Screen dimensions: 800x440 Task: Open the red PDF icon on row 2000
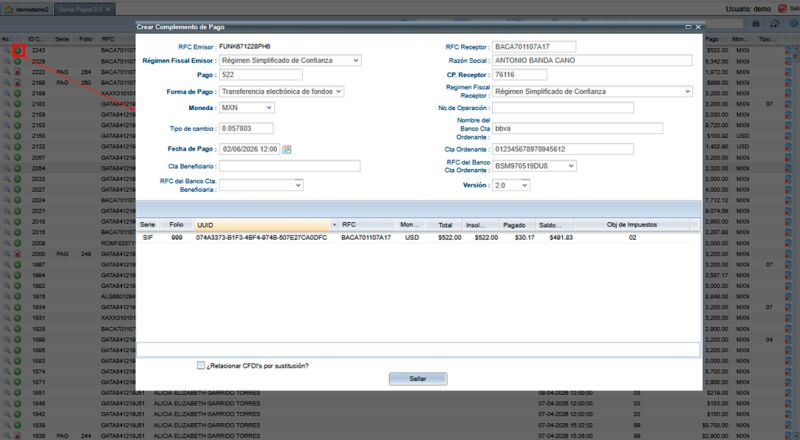(x=17, y=254)
